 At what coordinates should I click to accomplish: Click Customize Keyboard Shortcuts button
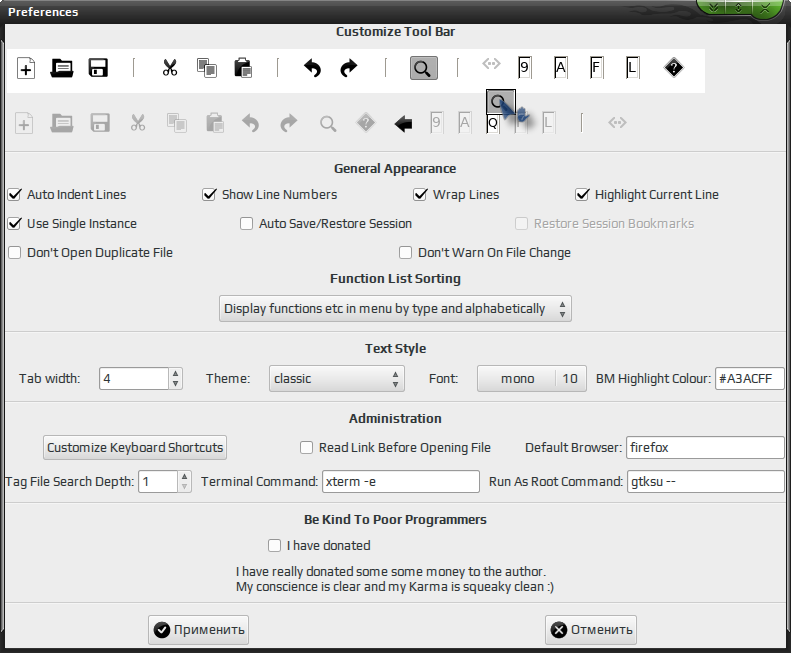tap(135, 448)
